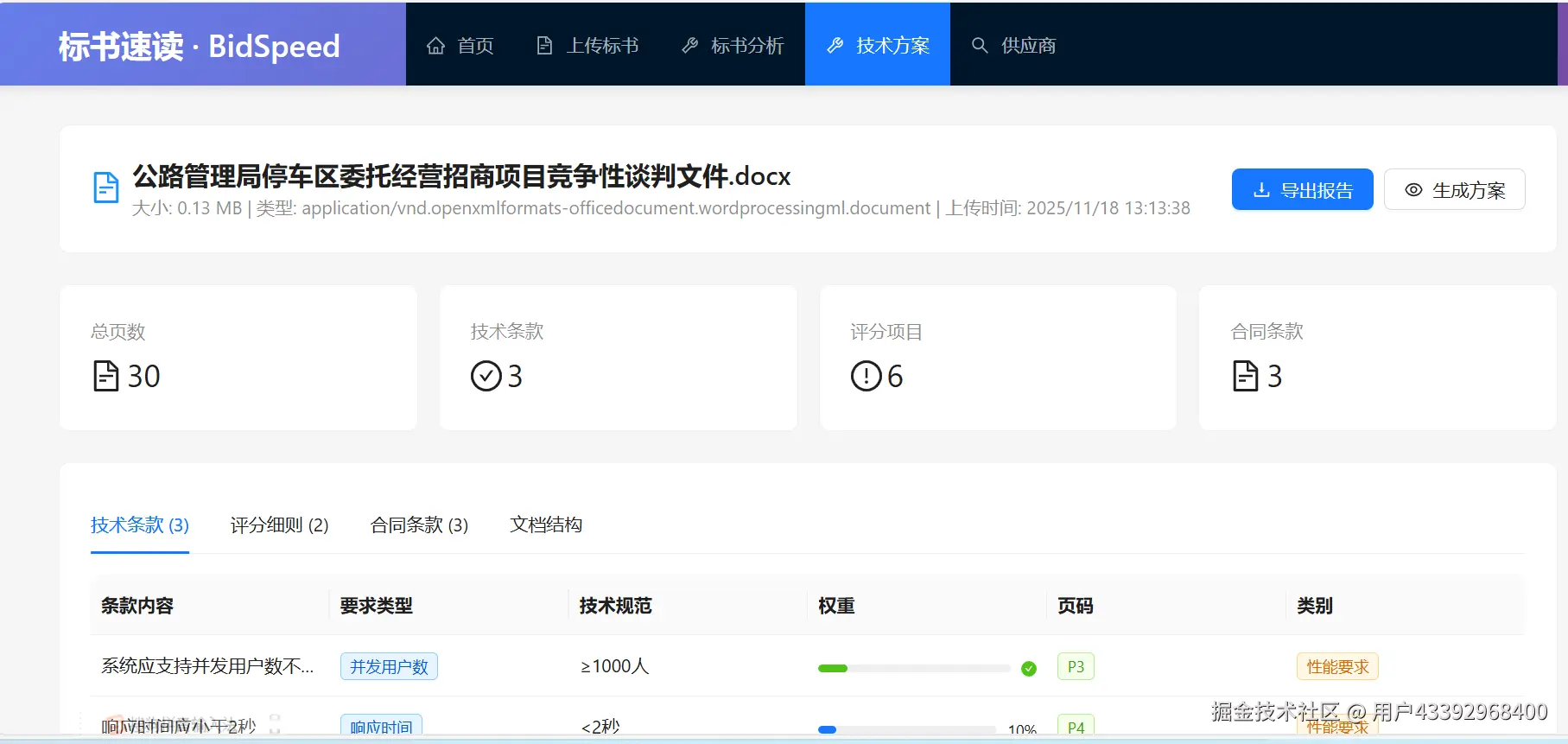Viewport: 1568px width, 744px height.
Task: Switch to the 合同条款 (3) tab
Action: (x=419, y=525)
